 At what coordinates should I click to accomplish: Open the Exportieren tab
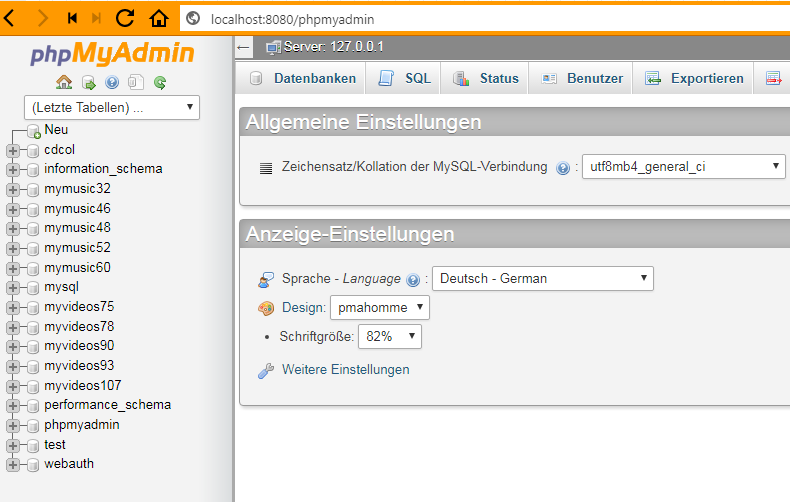click(x=695, y=78)
